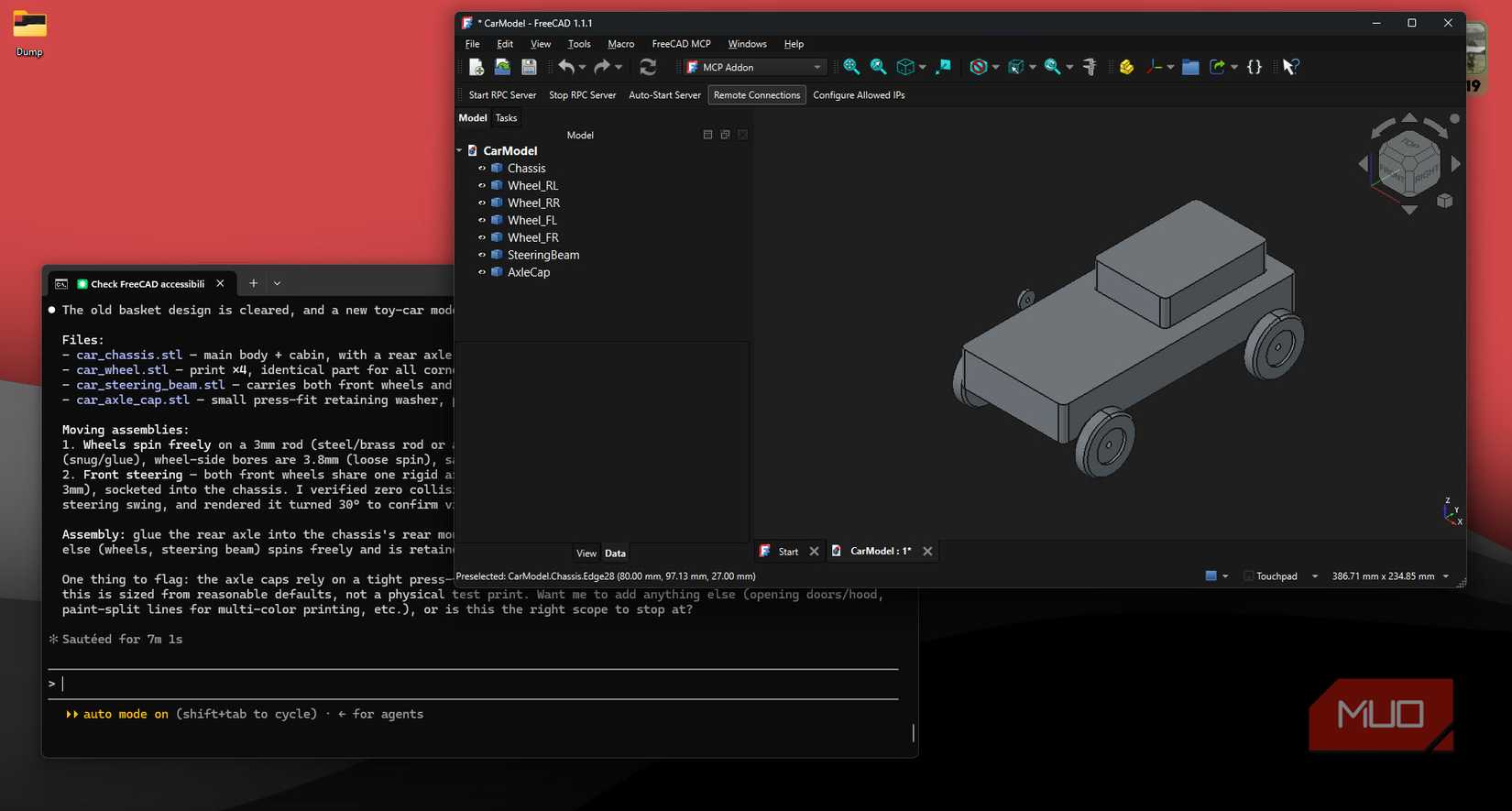Toggle visibility of Wheel_RR
Viewport: 1512px width, 811px height.
(482, 203)
